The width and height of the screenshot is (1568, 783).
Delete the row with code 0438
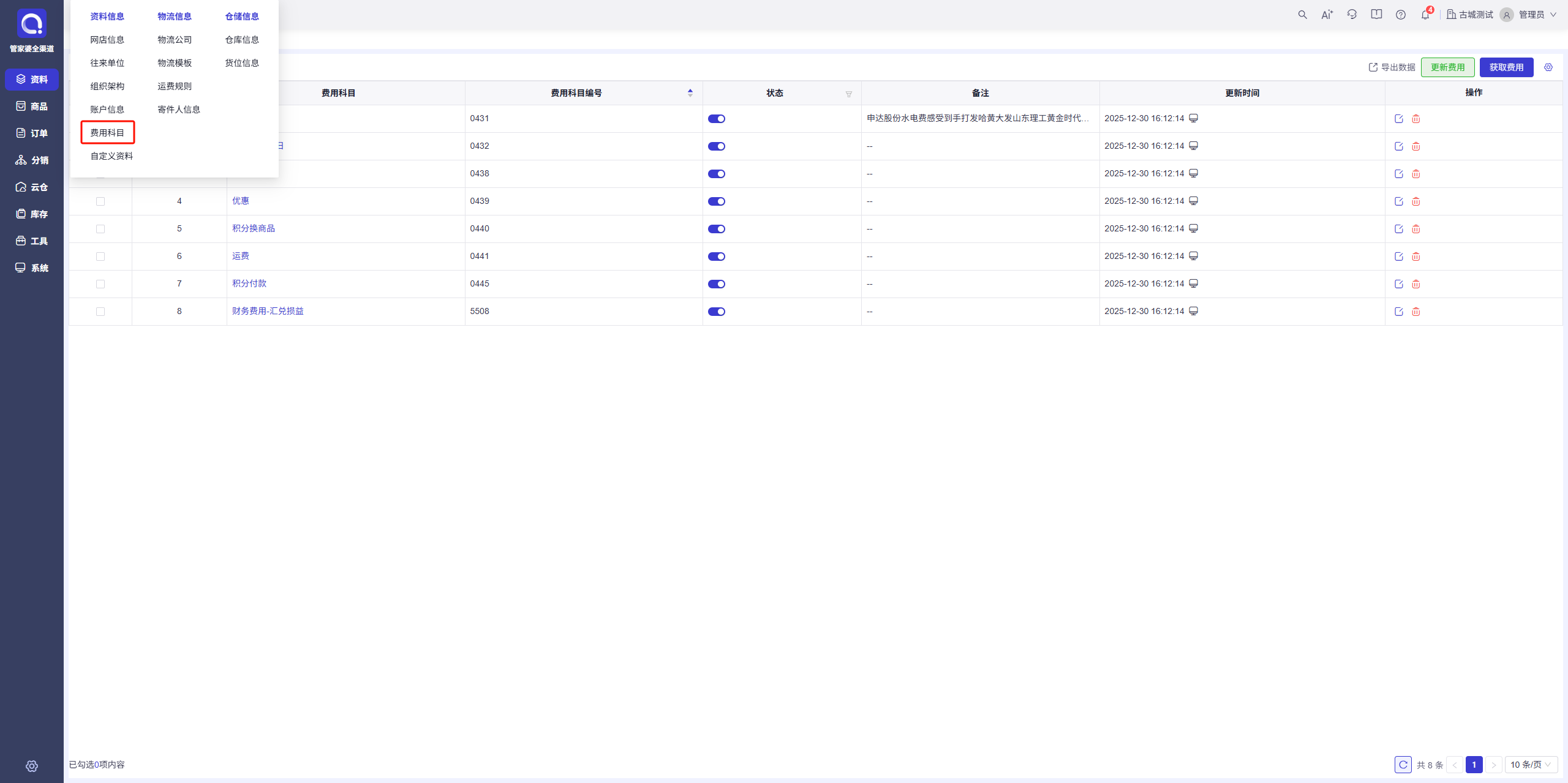(1416, 174)
